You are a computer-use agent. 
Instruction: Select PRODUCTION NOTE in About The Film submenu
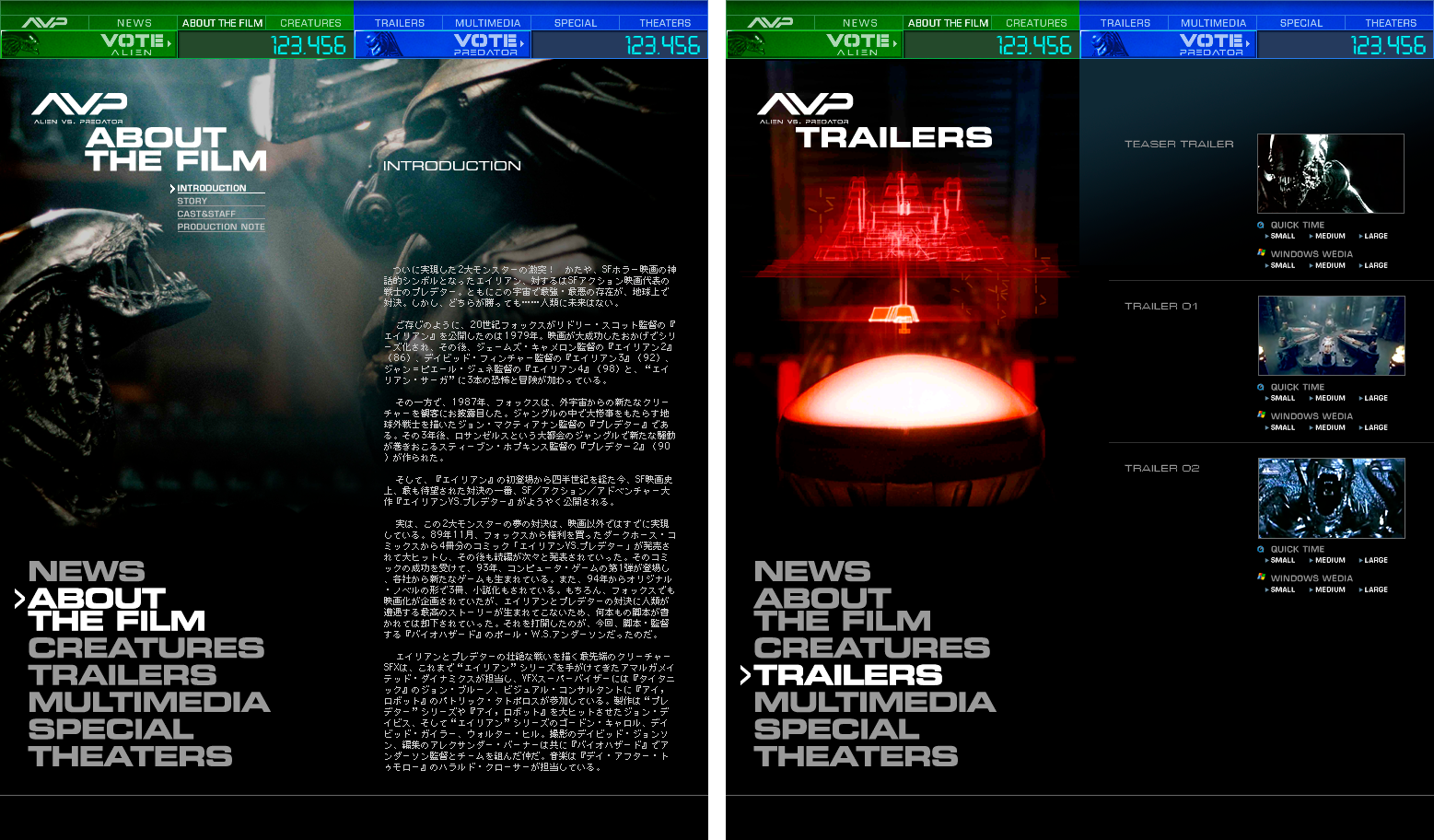pyautogui.click(x=221, y=227)
